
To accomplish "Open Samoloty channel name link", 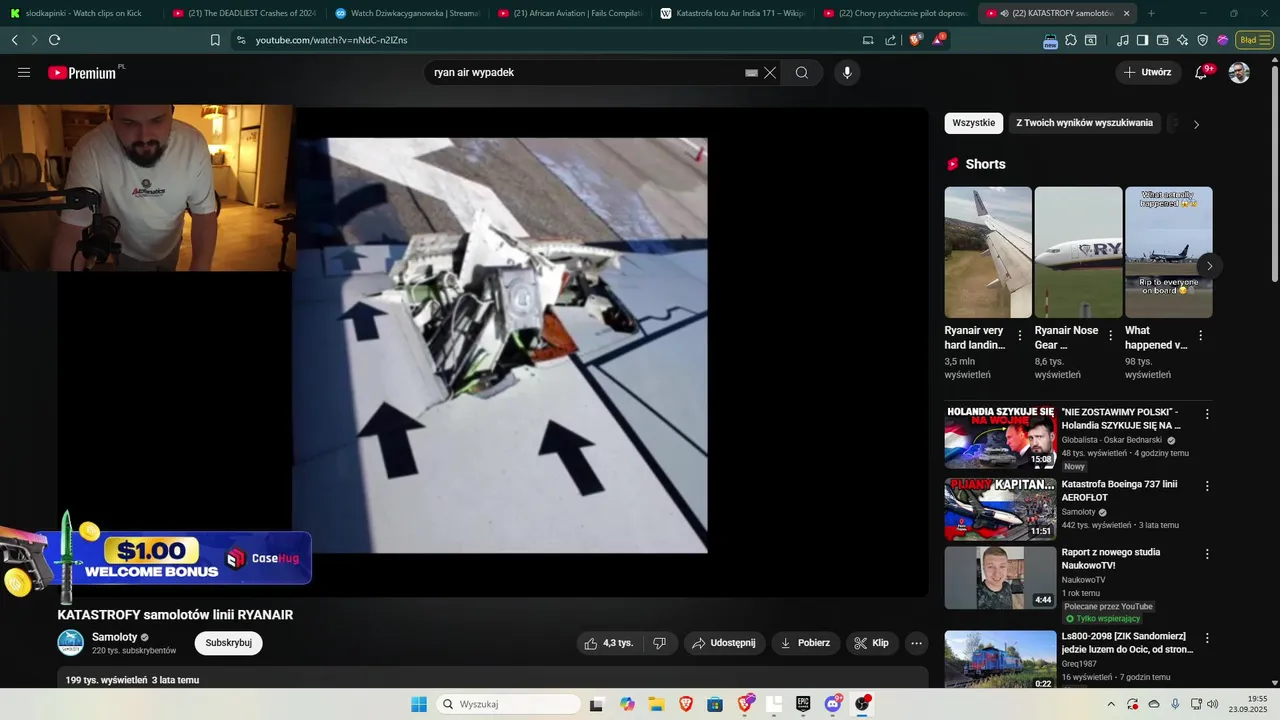I will pos(114,637).
